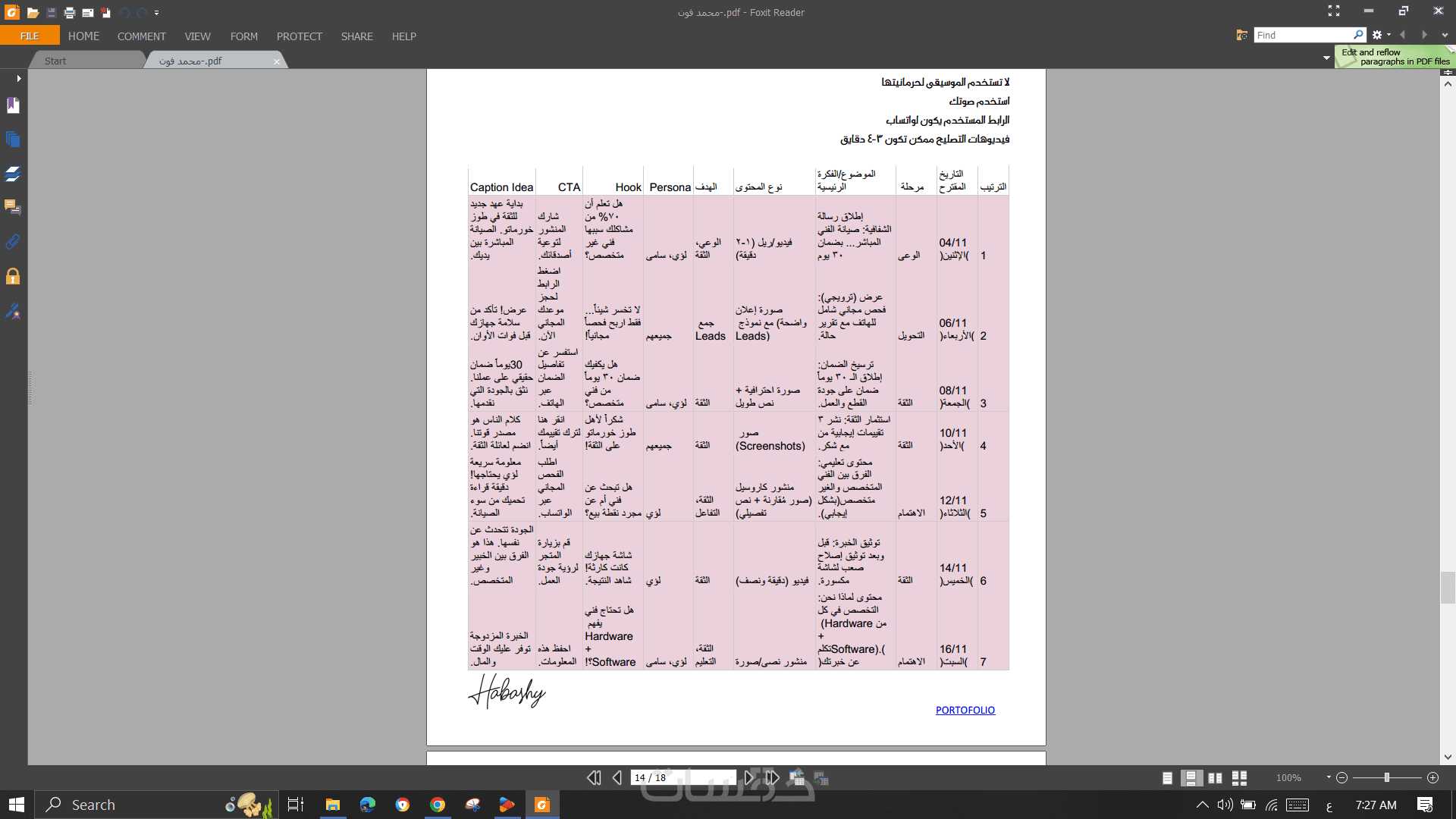Open the Security lock panel
This screenshot has width=1456, height=819.
13,276
